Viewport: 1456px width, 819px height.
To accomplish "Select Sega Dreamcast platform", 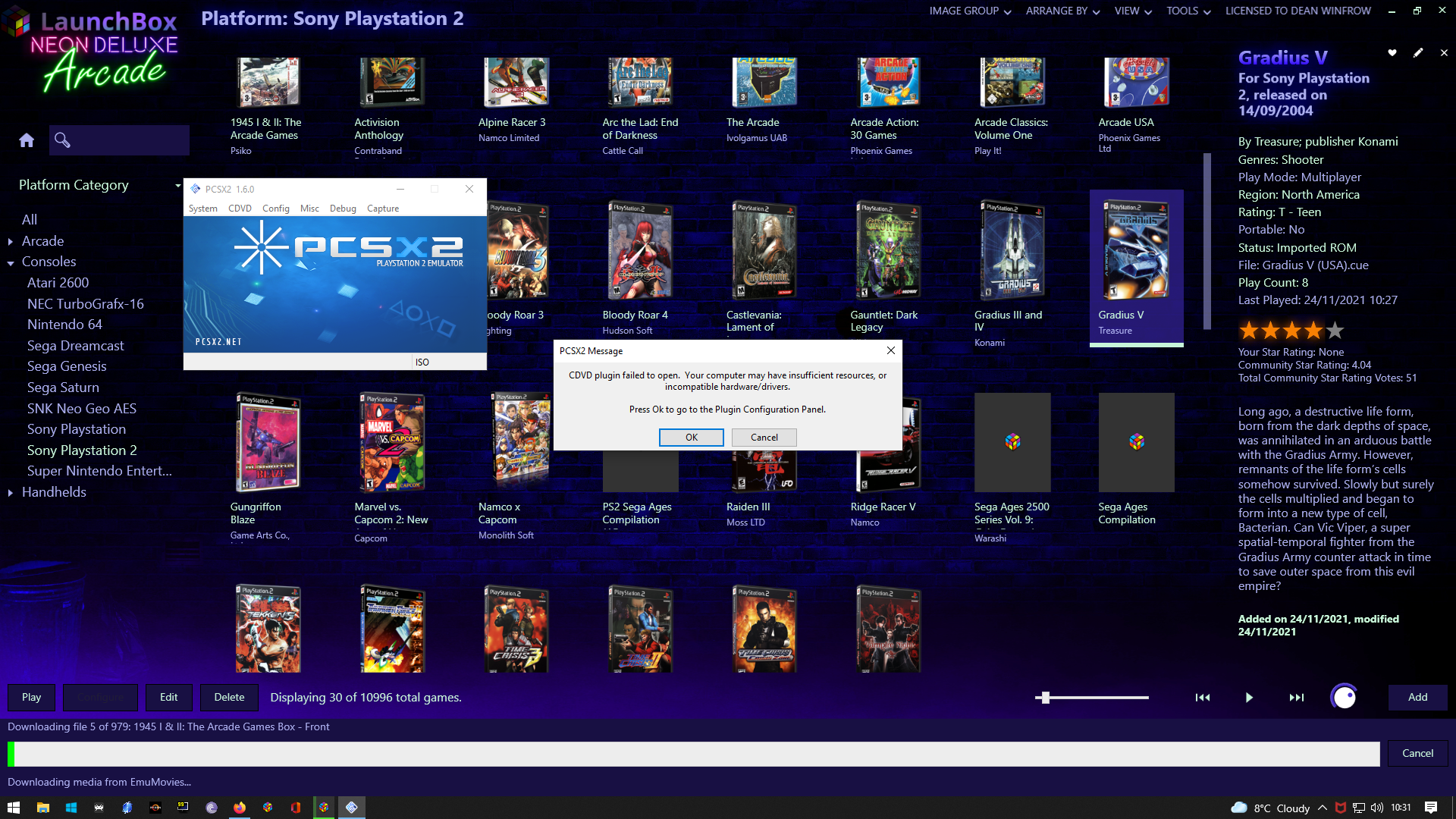I will [76, 346].
